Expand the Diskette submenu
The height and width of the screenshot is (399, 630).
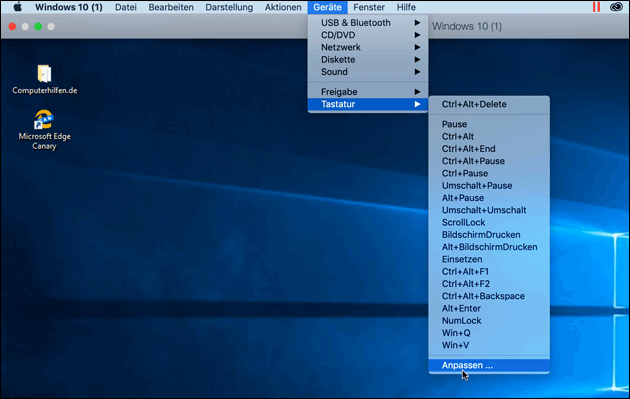click(x=368, y=59)
